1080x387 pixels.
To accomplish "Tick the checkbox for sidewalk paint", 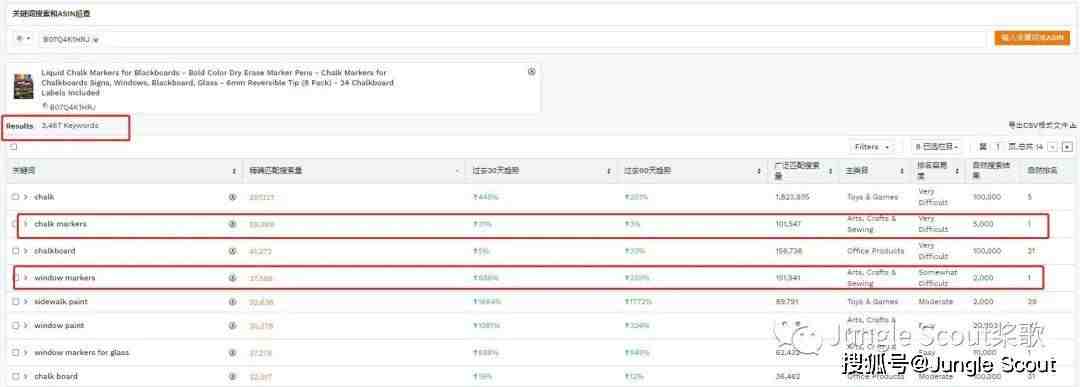I will click(15, 302).
